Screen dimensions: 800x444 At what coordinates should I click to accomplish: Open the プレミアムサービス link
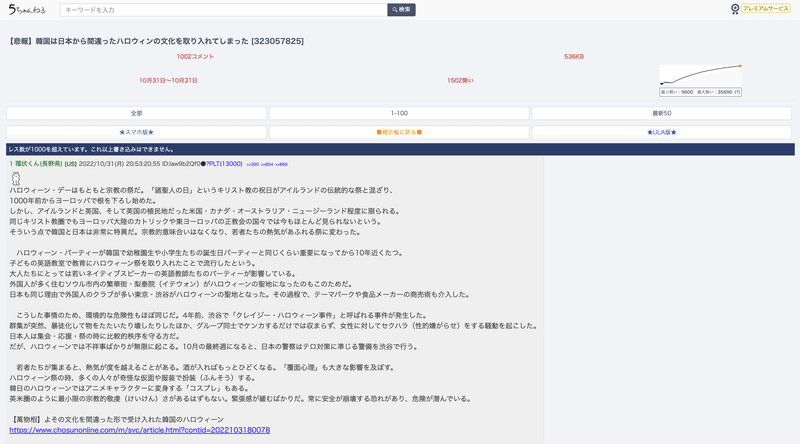tap(765, 9)
